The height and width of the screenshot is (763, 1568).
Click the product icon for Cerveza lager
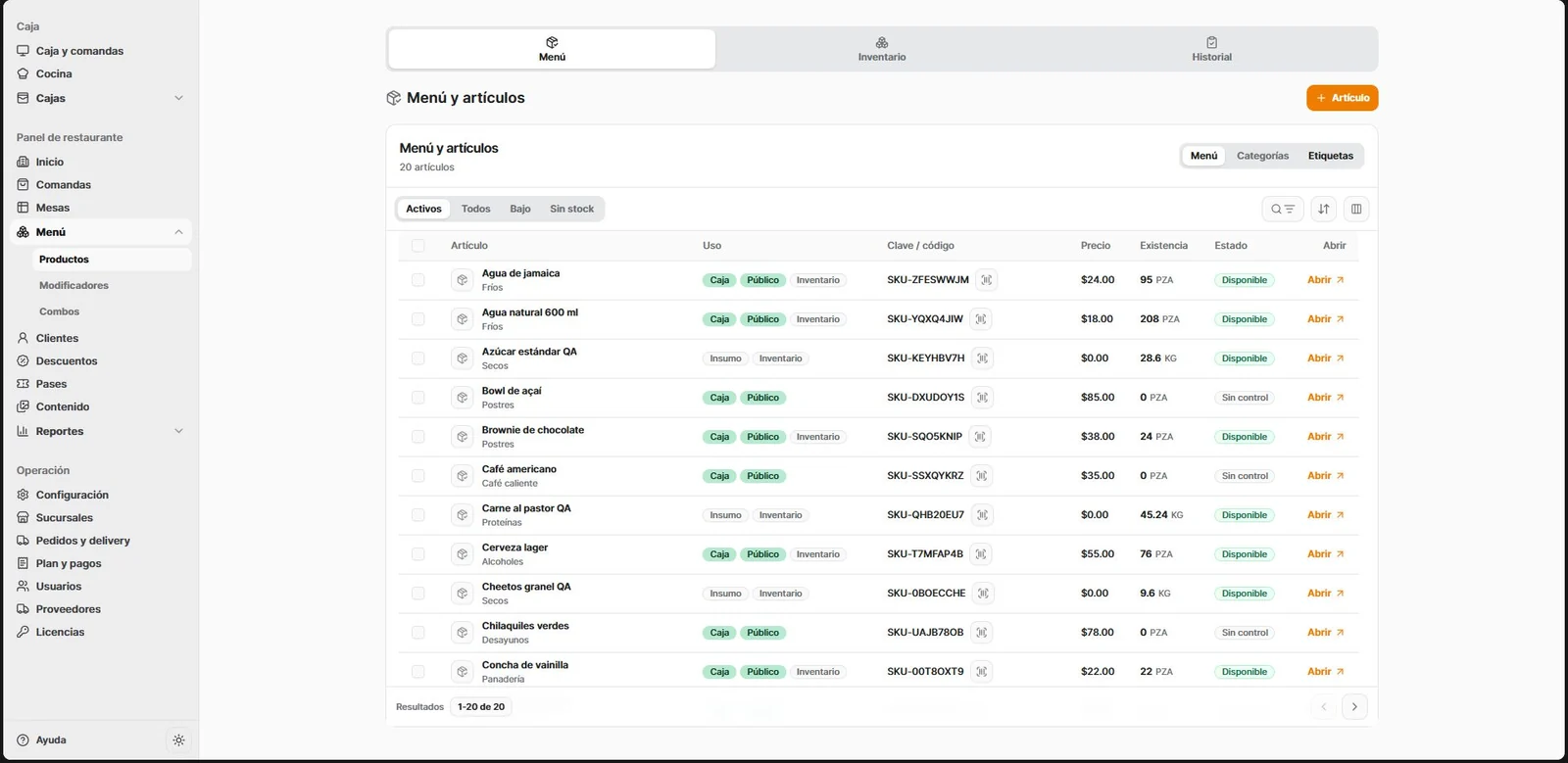pos(463,554)
